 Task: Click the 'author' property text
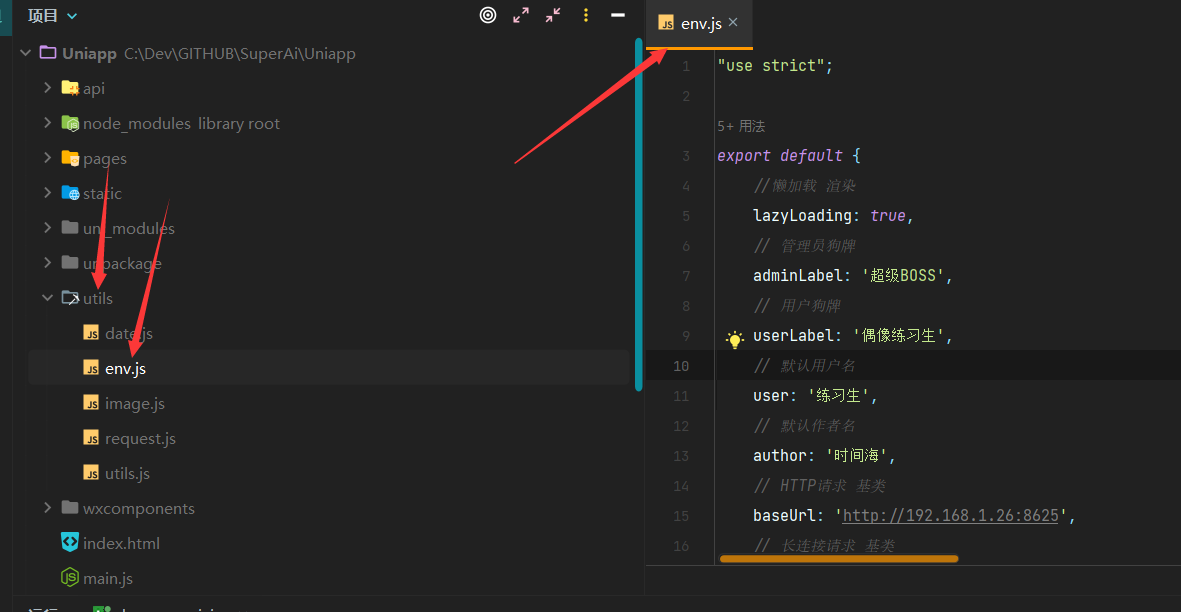(x=780, y=455)
